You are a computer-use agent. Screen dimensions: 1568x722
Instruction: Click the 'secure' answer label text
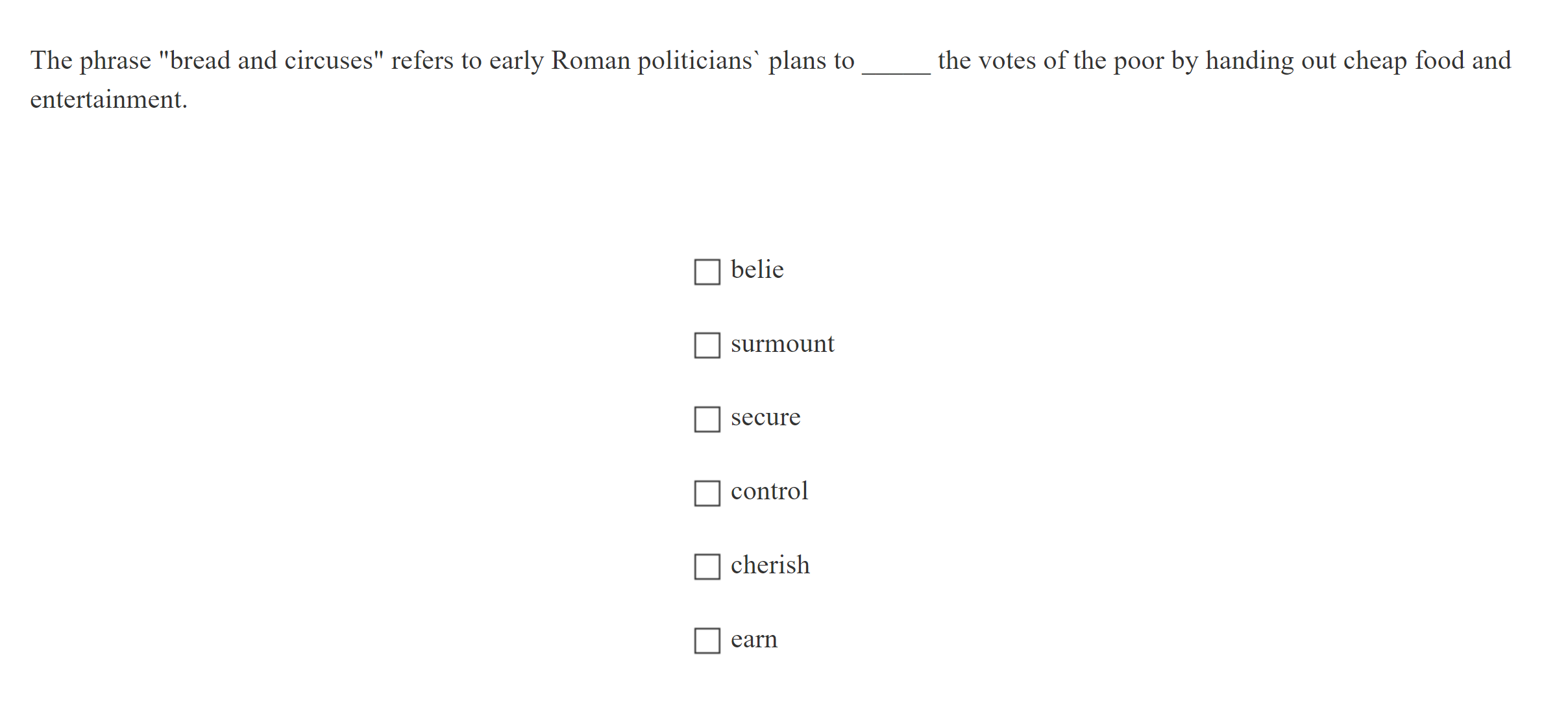(x=765, y=417)
